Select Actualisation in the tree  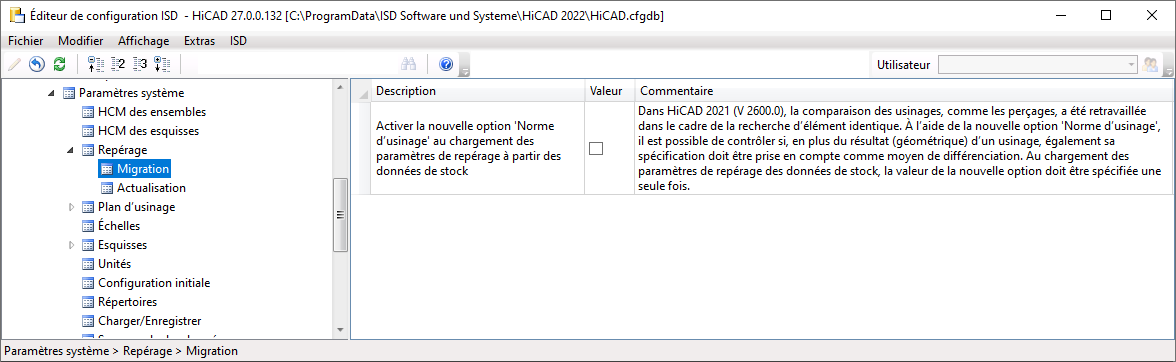[x=152, y=188]
